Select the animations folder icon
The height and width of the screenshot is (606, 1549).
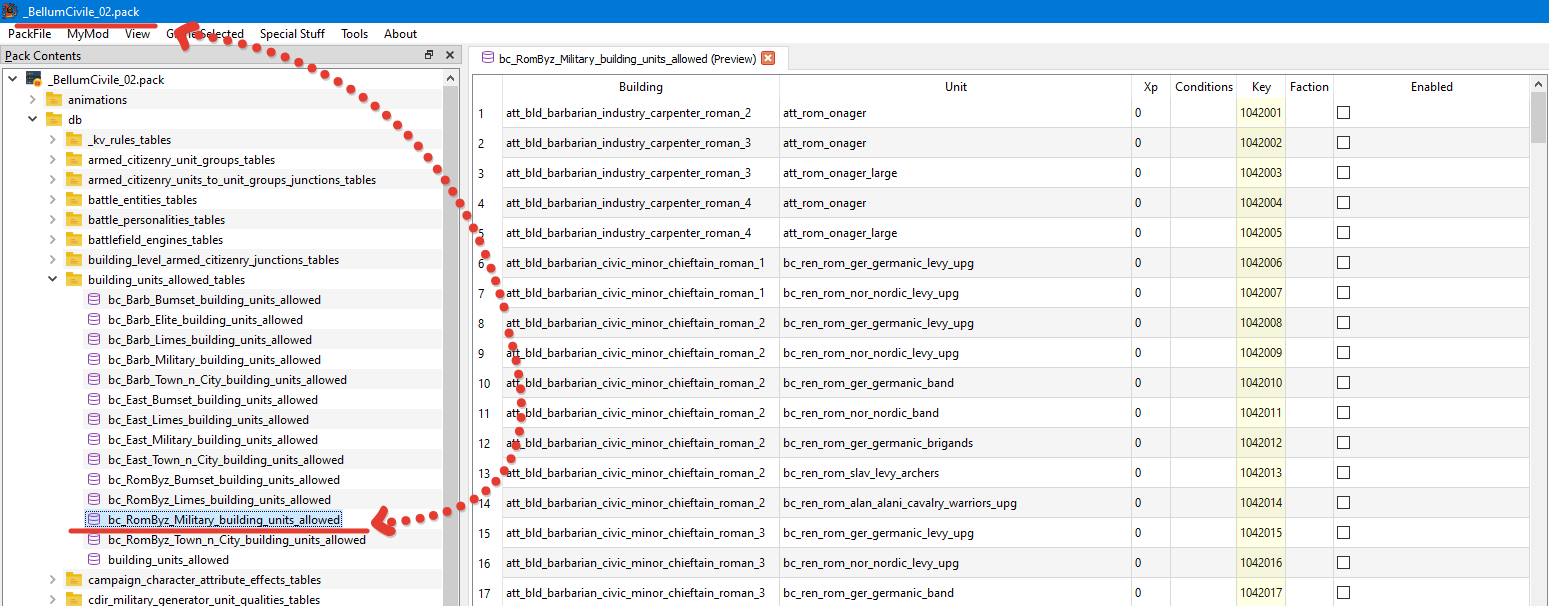pos(54,99)
